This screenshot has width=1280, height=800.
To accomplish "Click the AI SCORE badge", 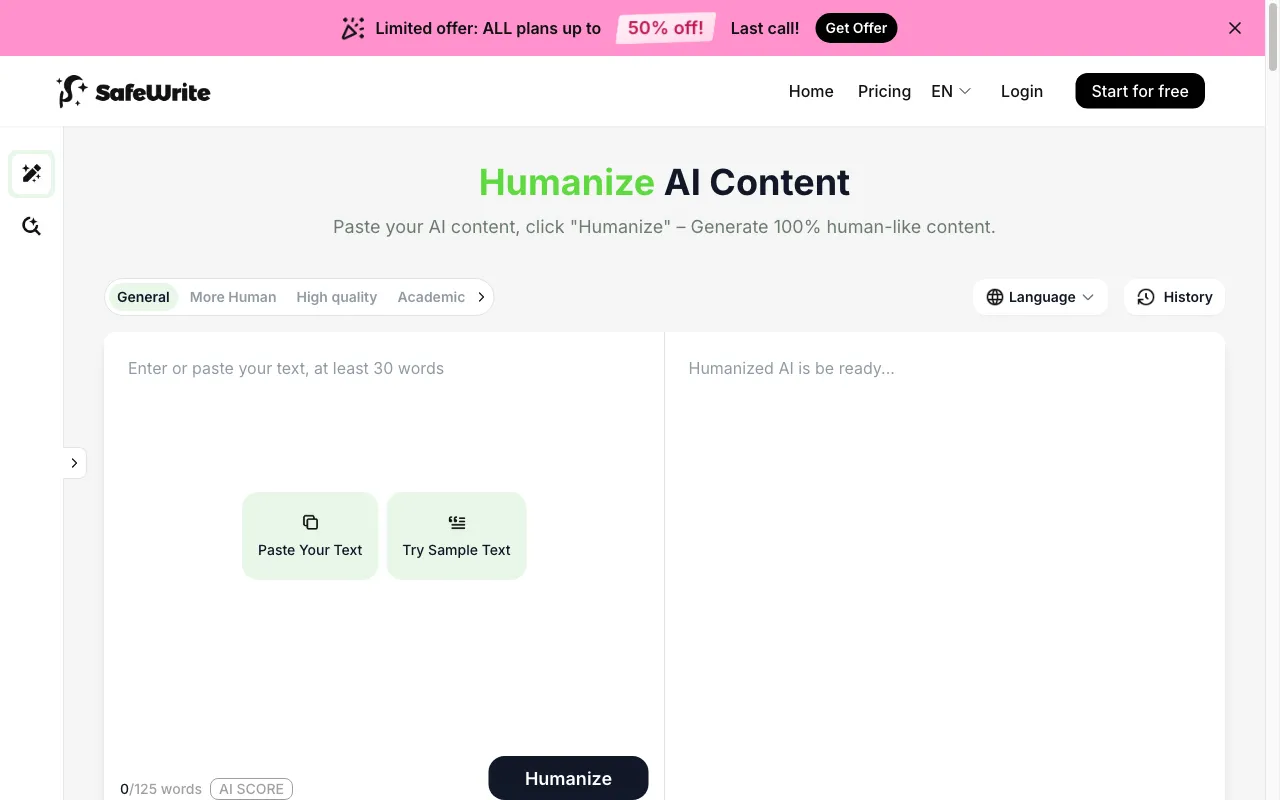I will point(251,789).
